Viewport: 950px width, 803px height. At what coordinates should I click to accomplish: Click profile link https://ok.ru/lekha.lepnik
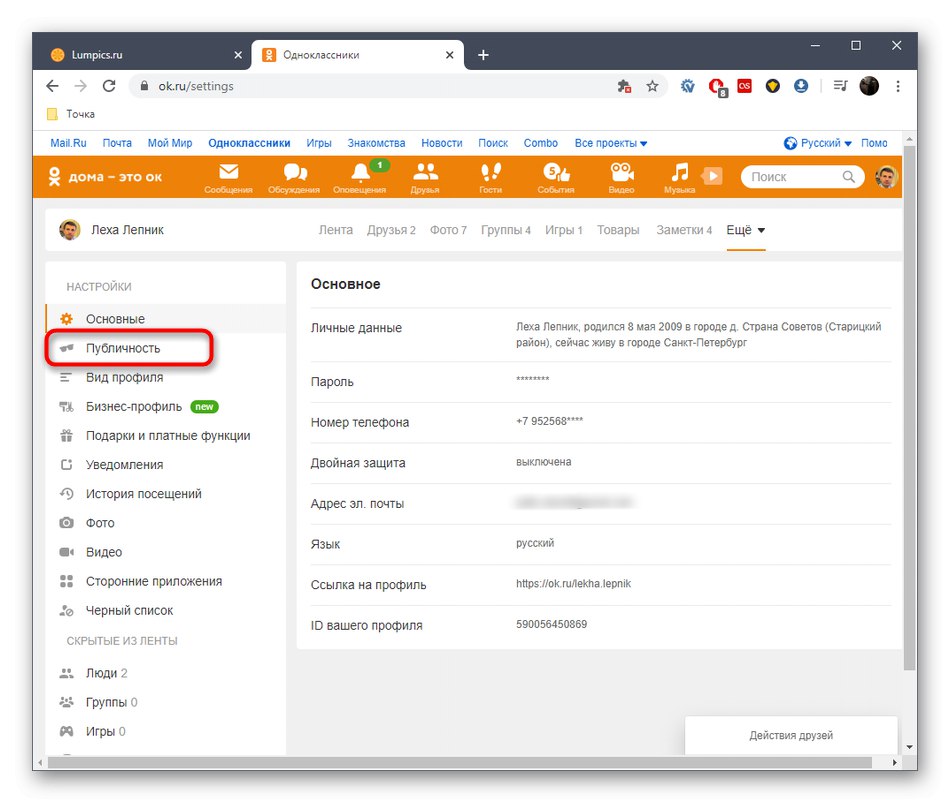coord(573,584)
